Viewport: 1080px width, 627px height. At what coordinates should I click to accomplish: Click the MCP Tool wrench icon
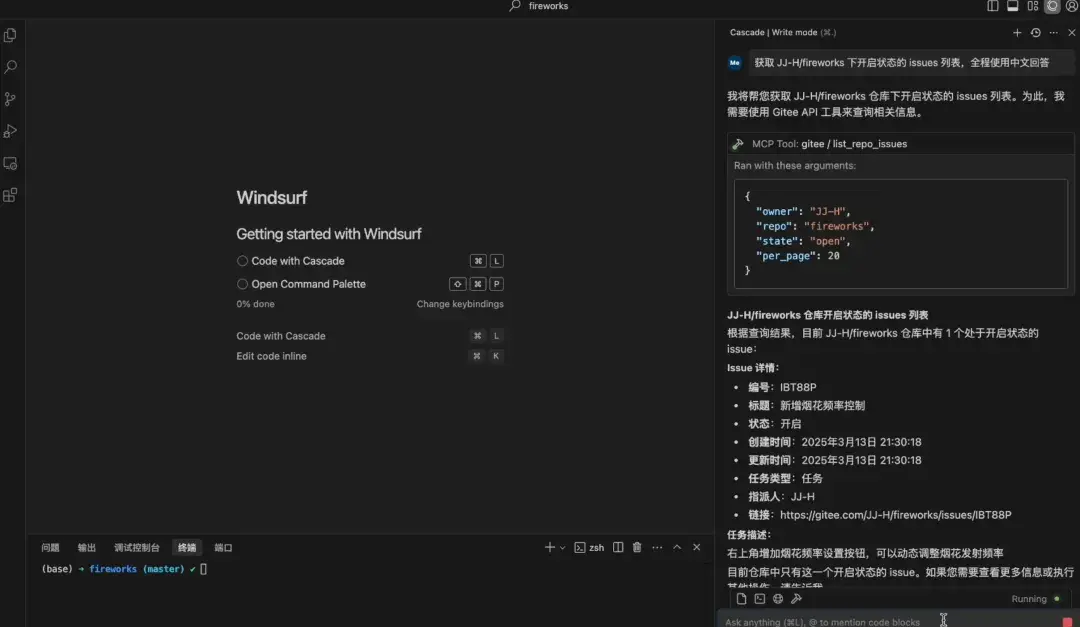pos(738,144)
